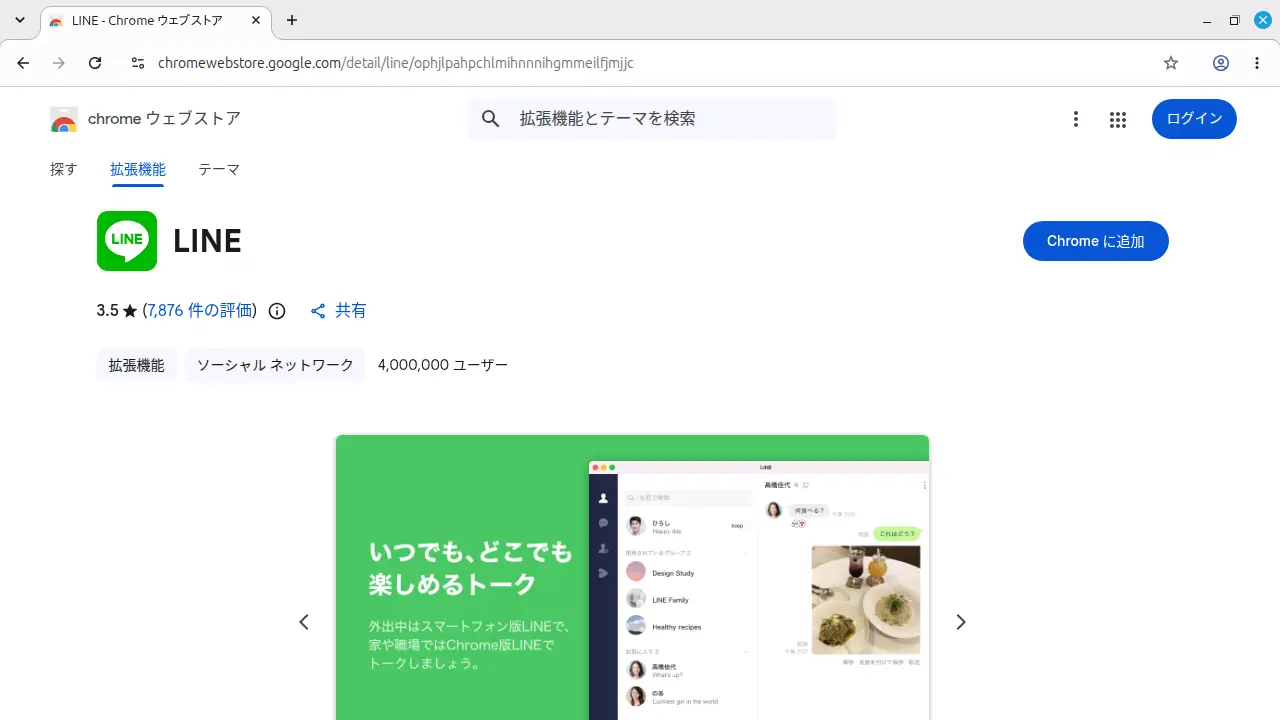Image resolution: width=1280 pixels, height=720 pixels.
Task: View site information icon in address bar
Action: point(138,63)
